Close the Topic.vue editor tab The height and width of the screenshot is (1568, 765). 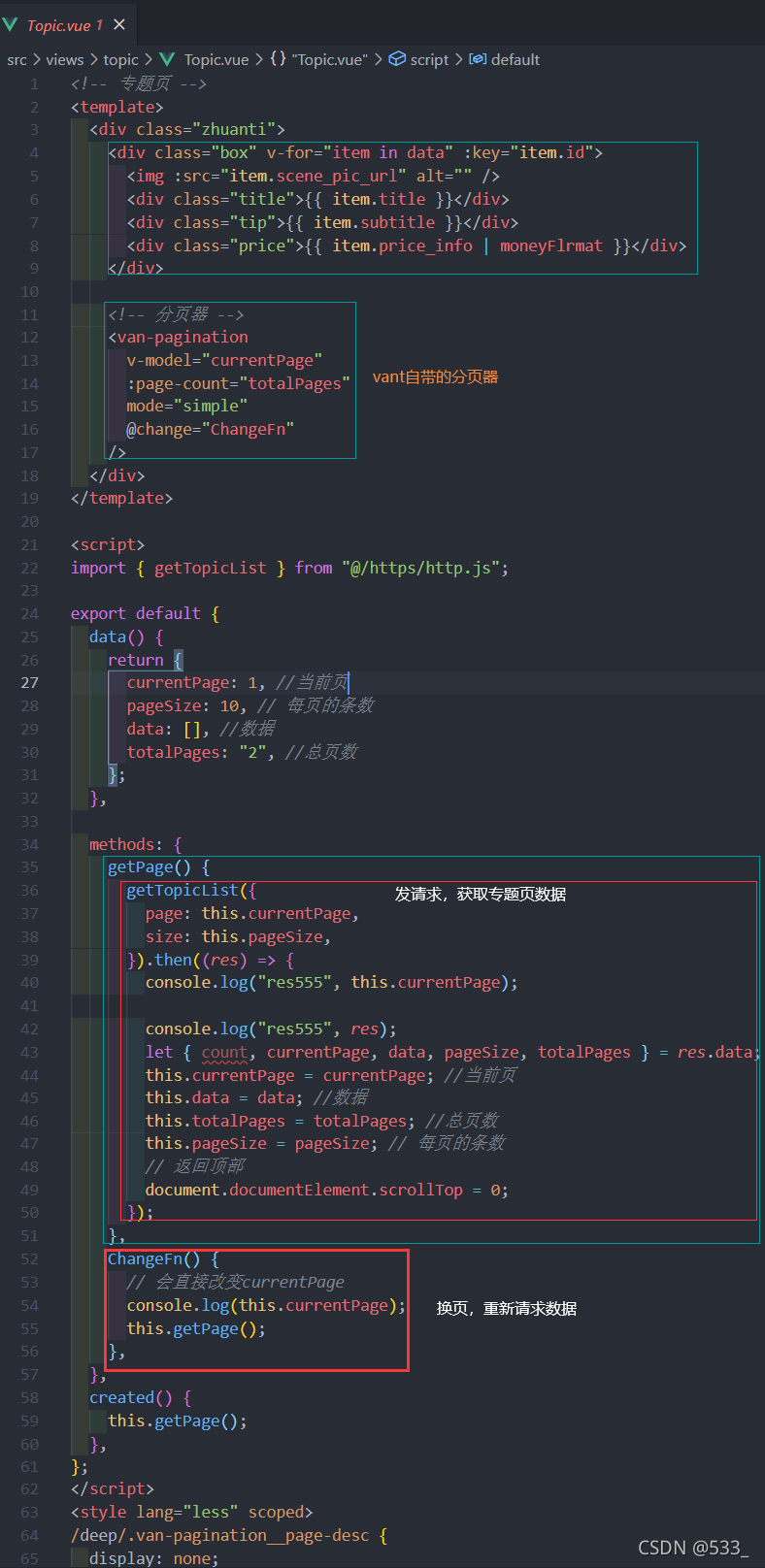point(119,24)
